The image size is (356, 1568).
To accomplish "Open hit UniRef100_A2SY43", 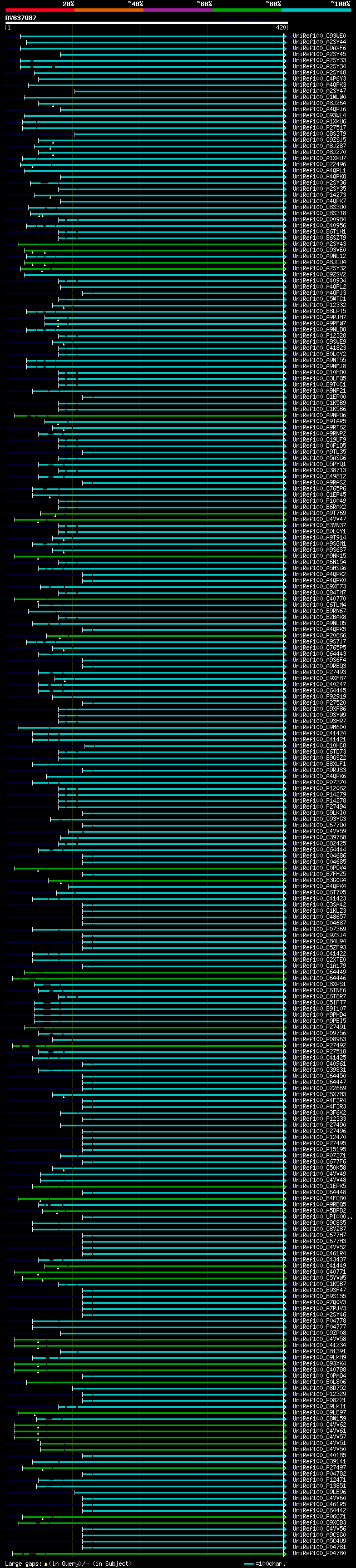I will (x=319, y=244).
